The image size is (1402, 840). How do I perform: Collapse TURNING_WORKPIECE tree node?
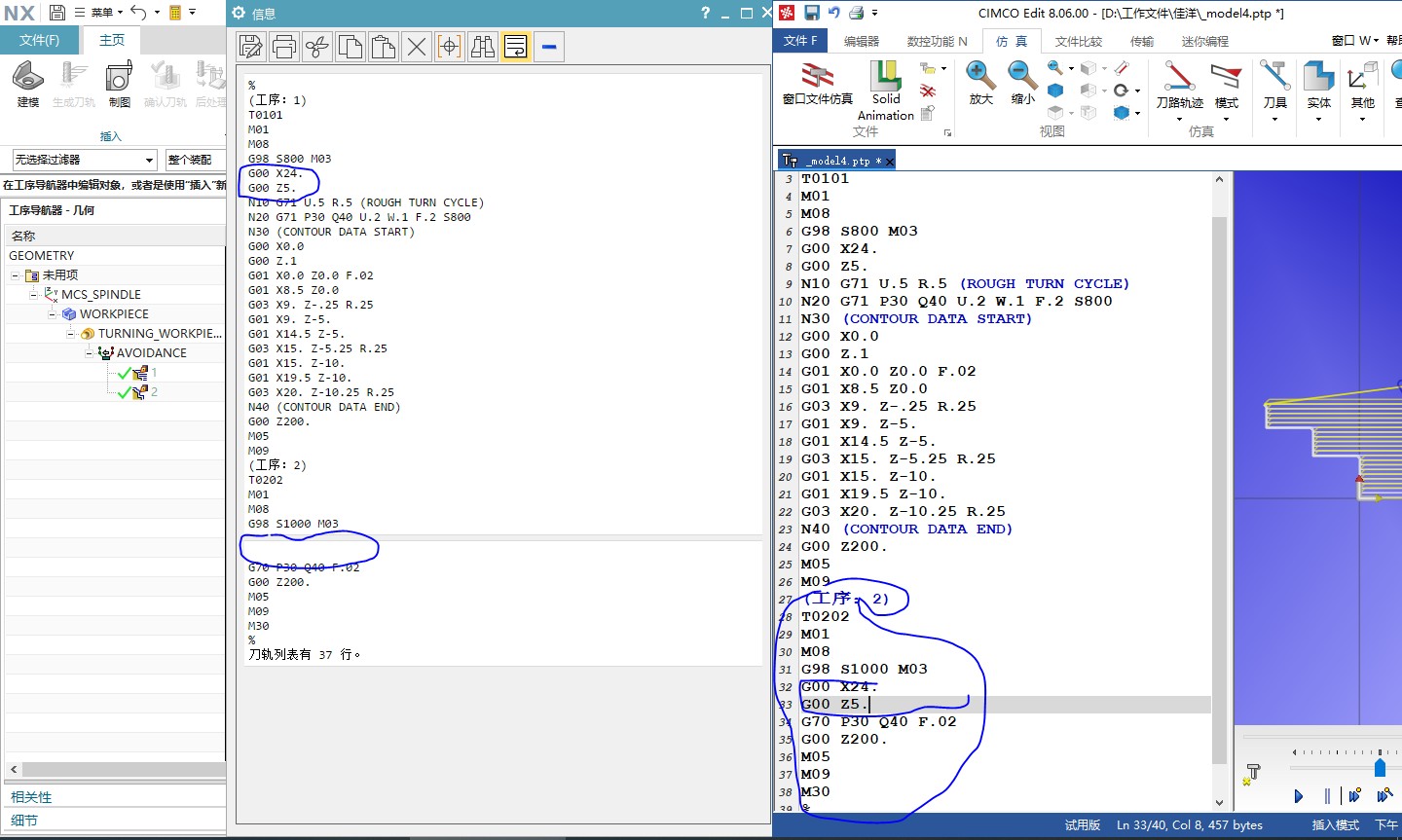[x=71, y=333]
